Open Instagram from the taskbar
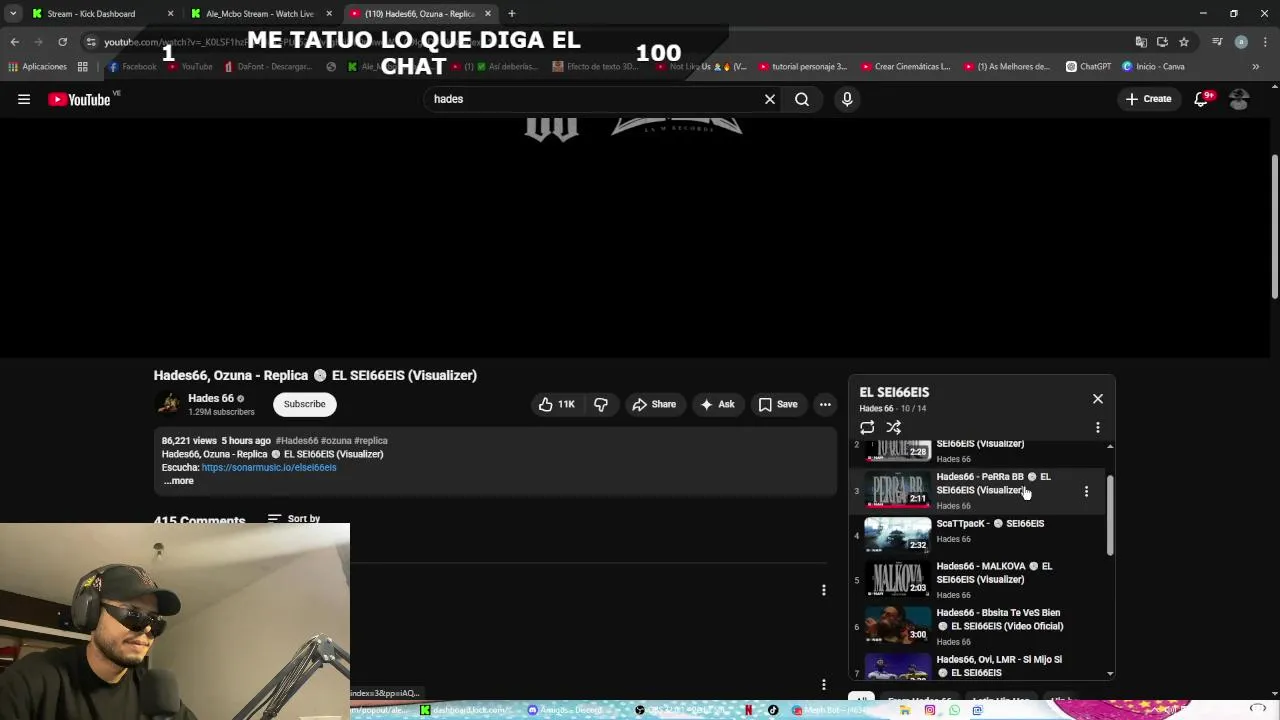This screenshot has height=720, width=1280. [930, 710]
